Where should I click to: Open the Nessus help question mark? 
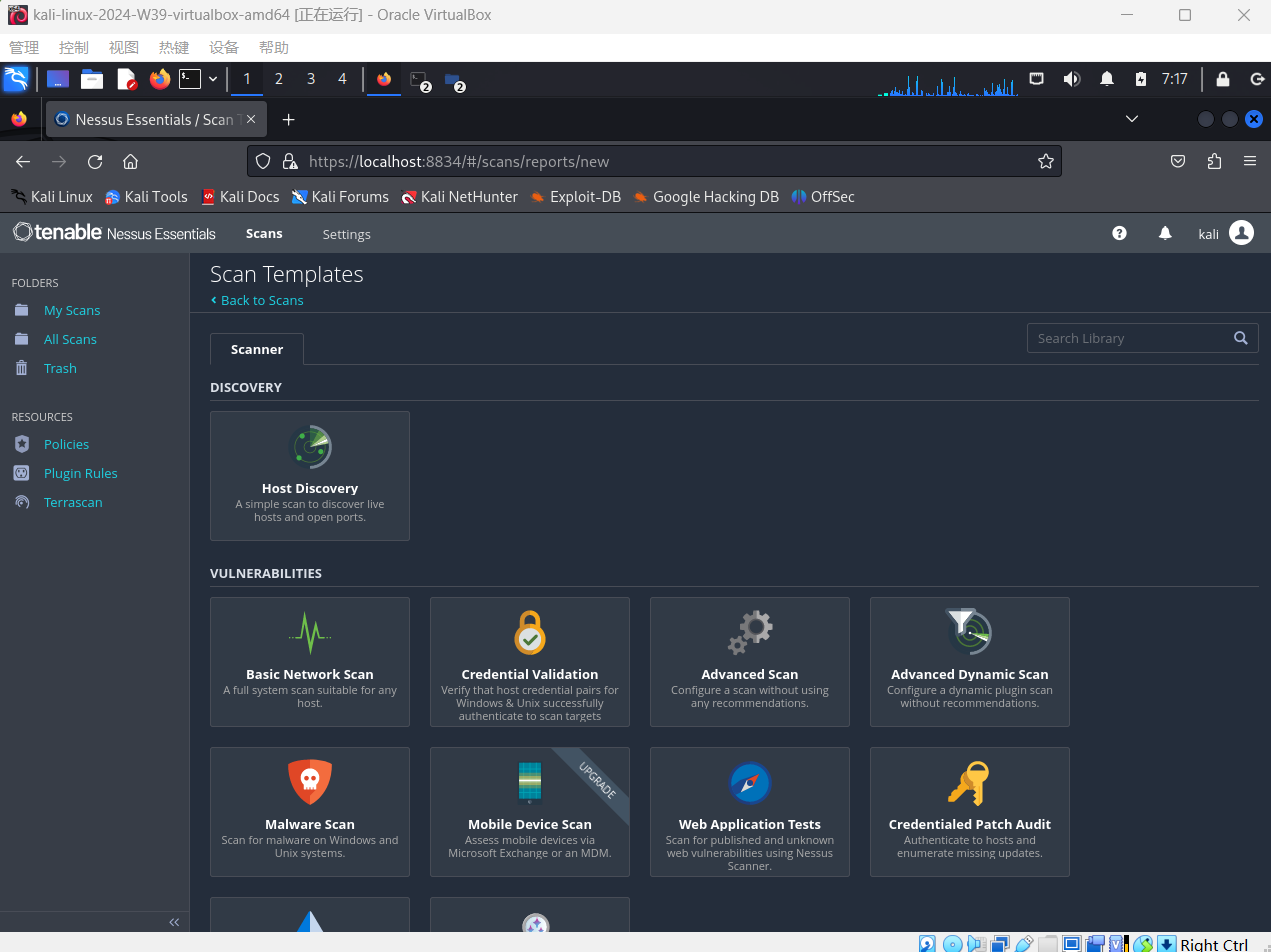pos(1119,233)
